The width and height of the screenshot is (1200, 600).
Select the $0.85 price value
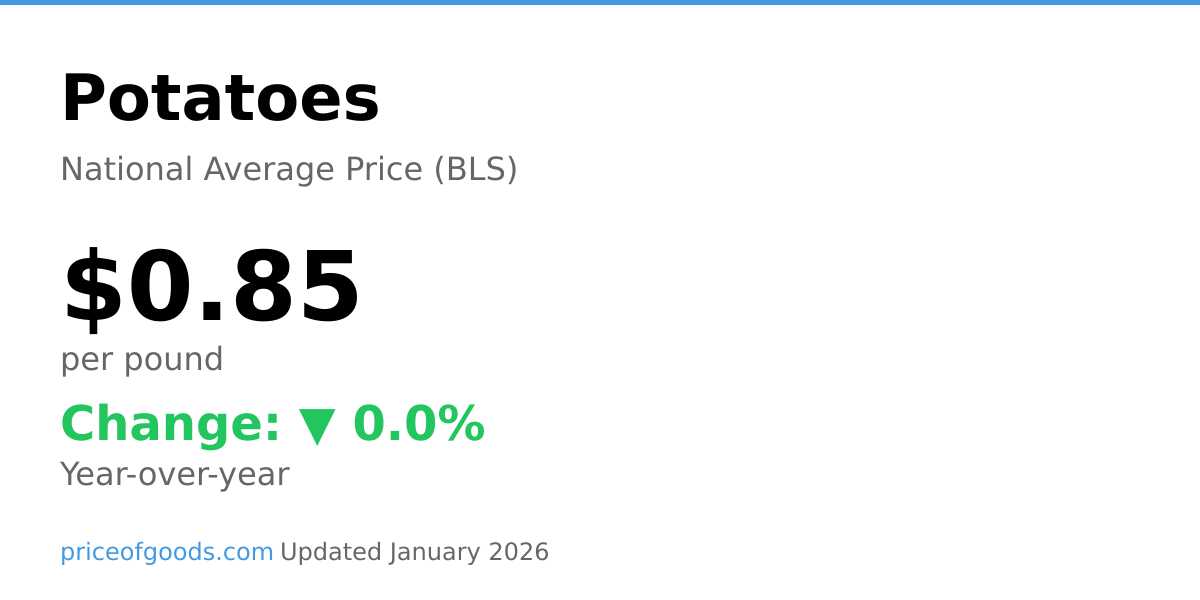point(211,289)
